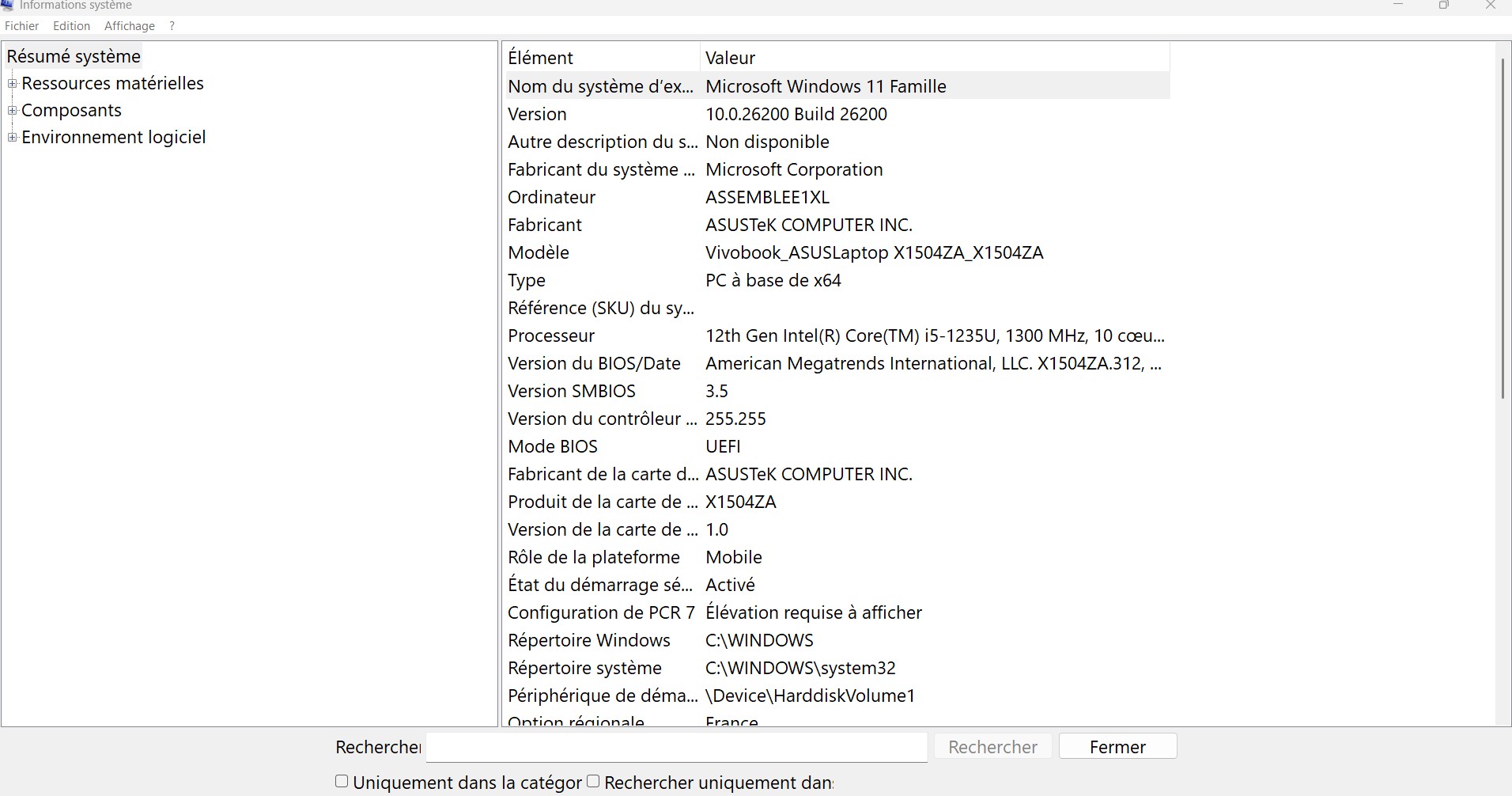Select Composants label in tree
Image resolution: width=1512 pixels, height=796 pixels.
tap(71, 110)
